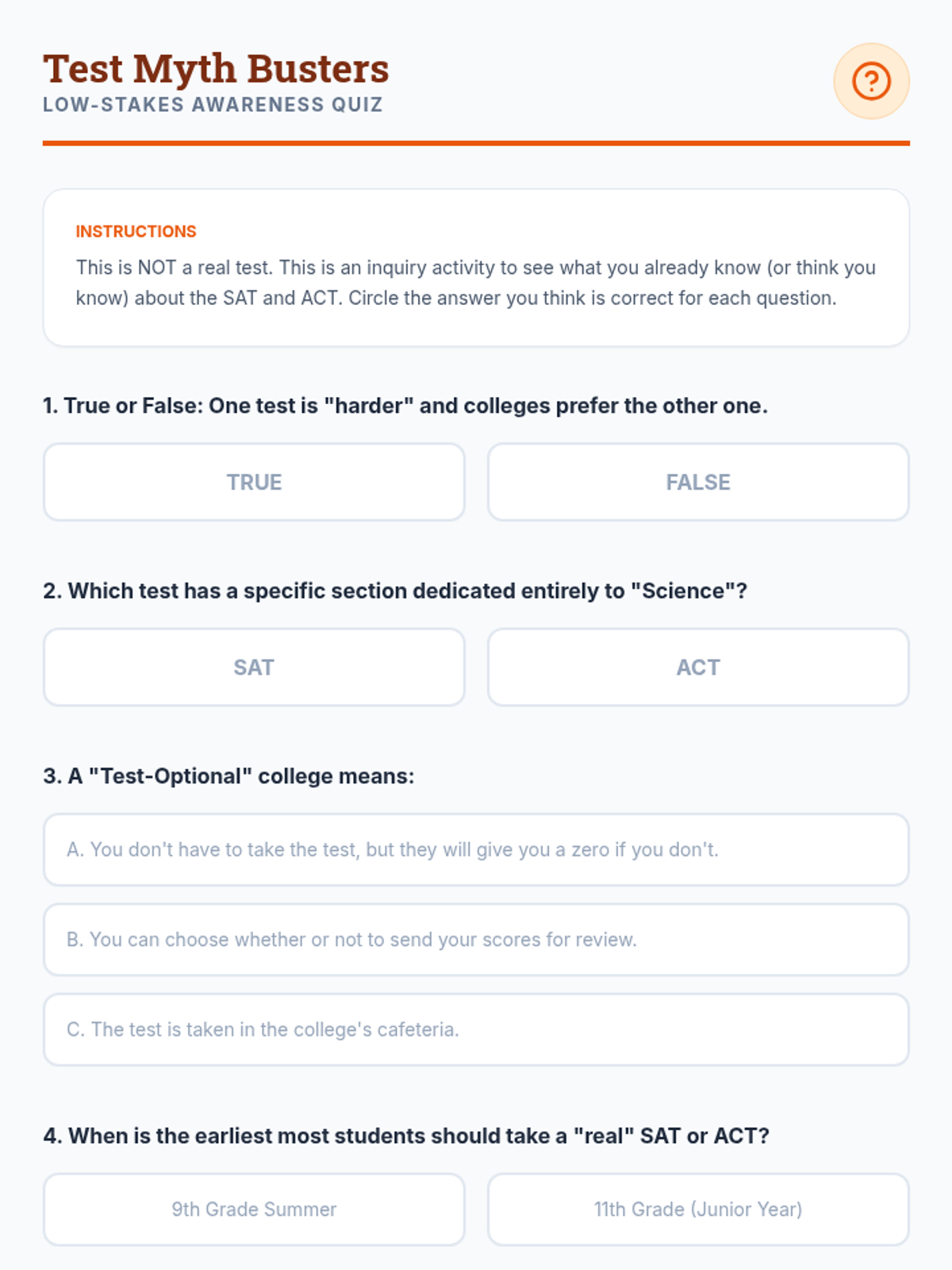952x1270 pixels.
Task: Click question 4 text about the earliest test date
Action: pos(406,1136)
